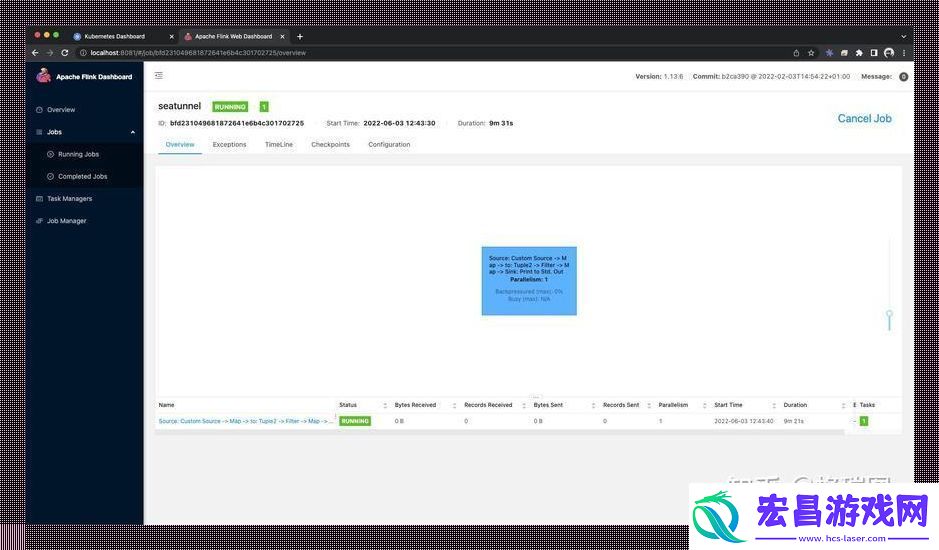939x550 pixels.
Task: Reload the page
Action: [65, 53]
